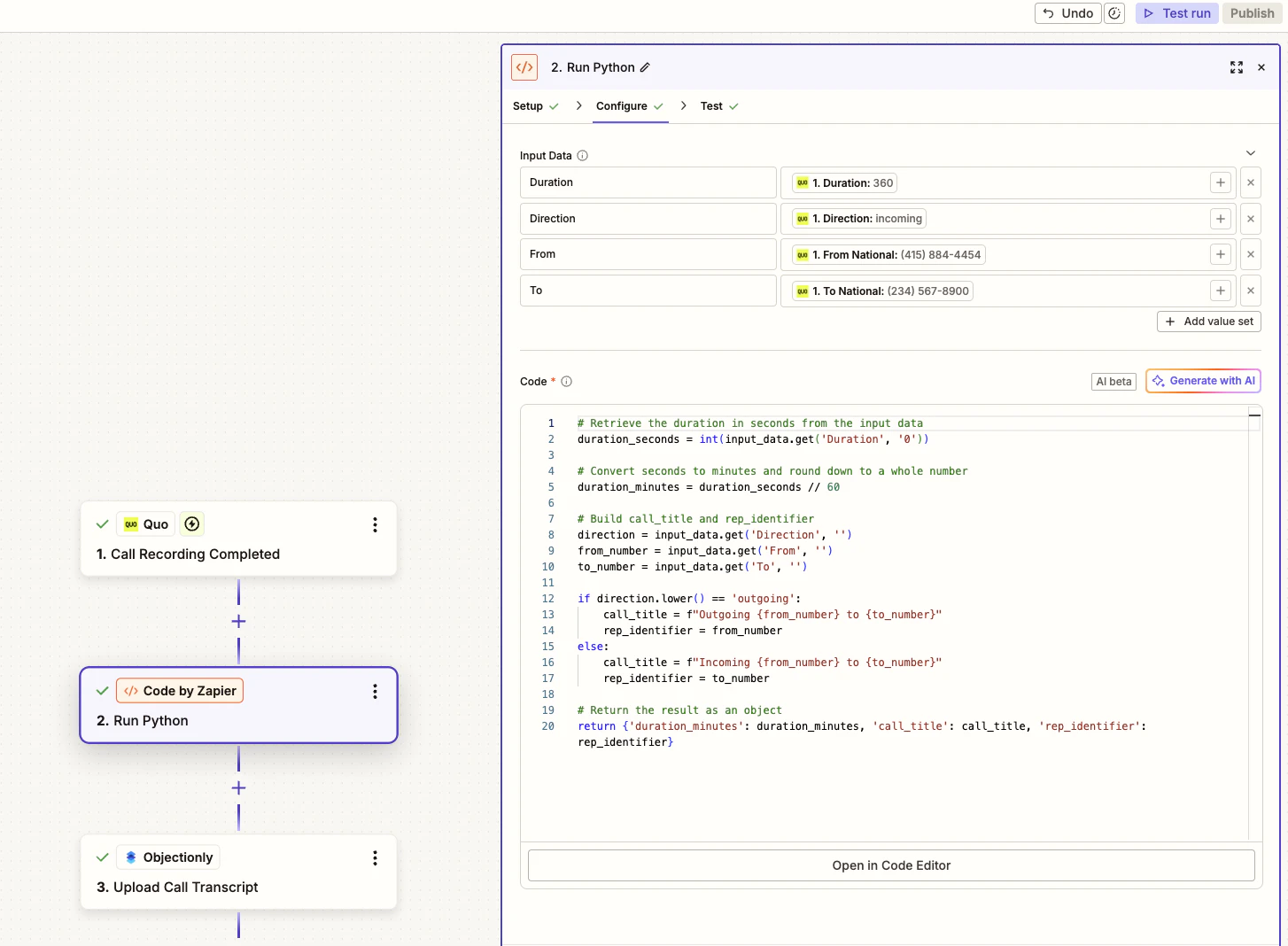Remove the Duration mapping with its X
Viewport: 1288px width, 946px height.
coord(1251,182)
